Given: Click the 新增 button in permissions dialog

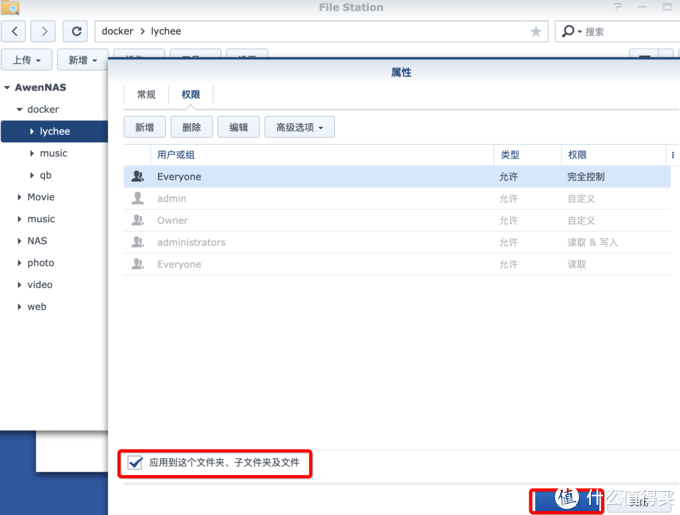Looking at the screenshot, I should click(144, 127).
